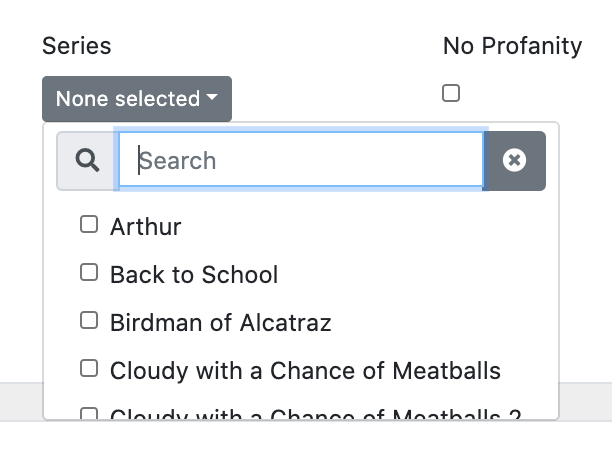Click the Series field label
The height and width of the screenshot is (454, 612).
(x=76, y=45)
